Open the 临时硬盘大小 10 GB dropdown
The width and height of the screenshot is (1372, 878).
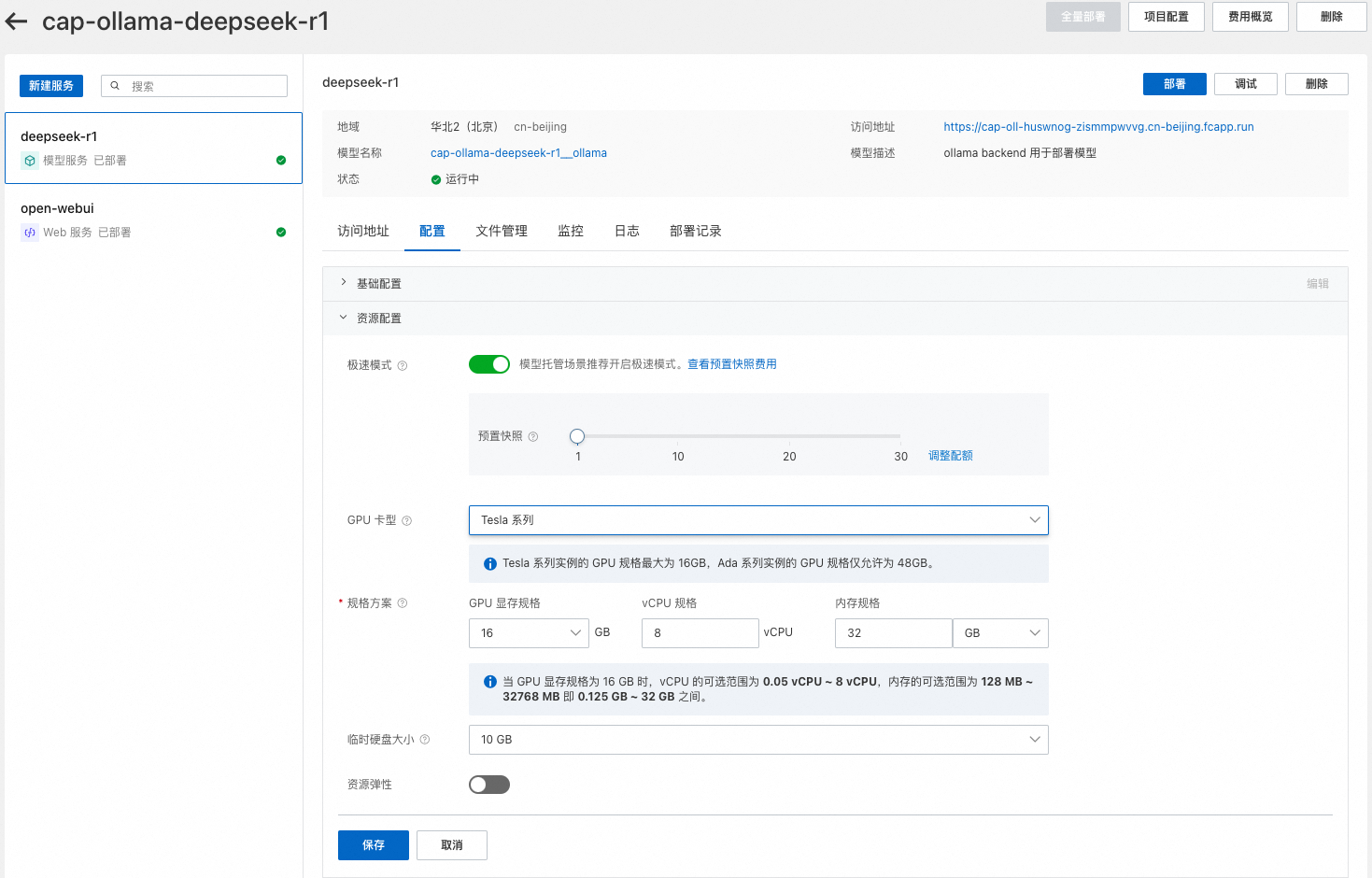tap(757, 740)
